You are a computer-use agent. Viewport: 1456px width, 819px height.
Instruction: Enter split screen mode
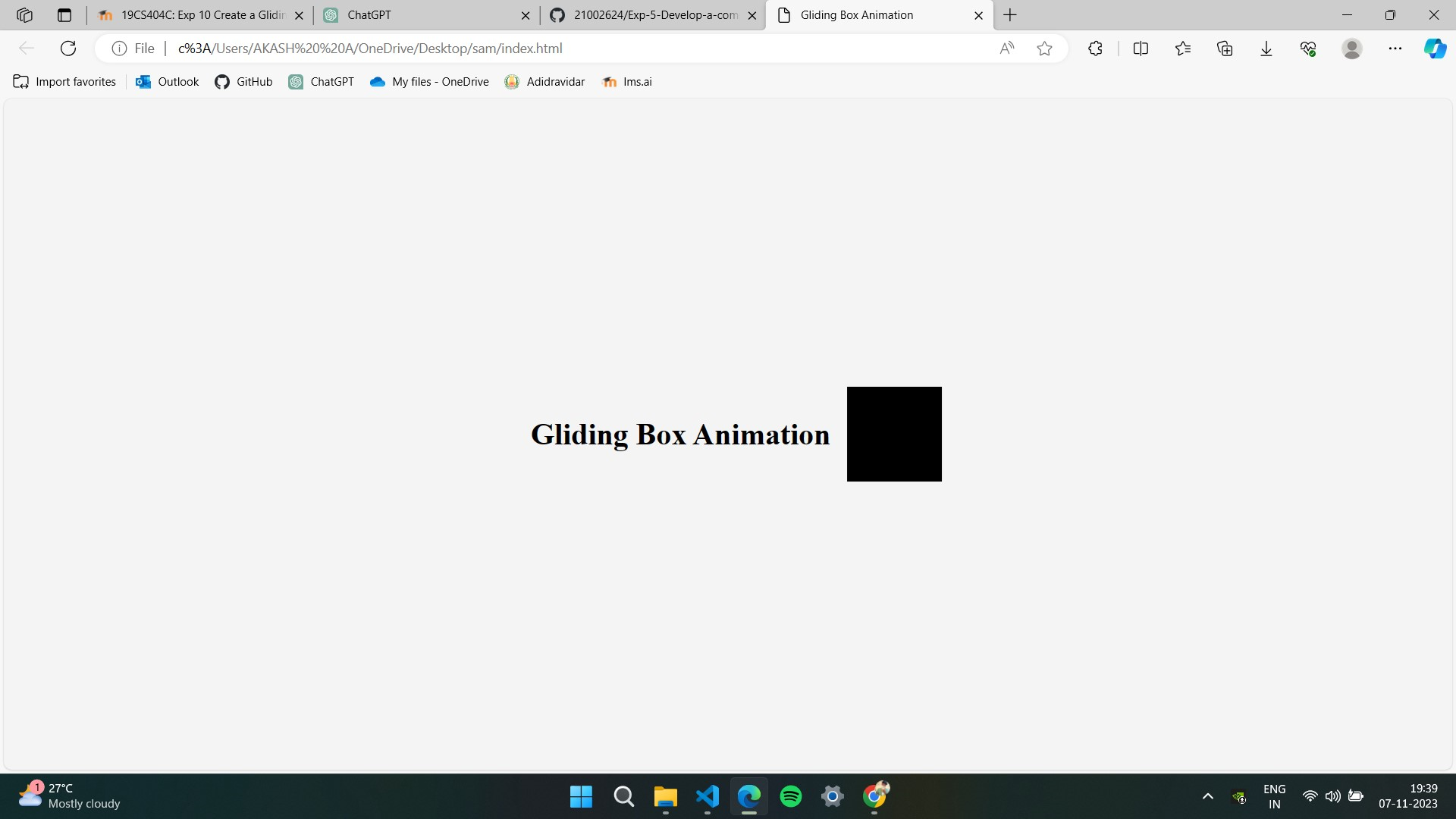click(x=1141, y=48)
